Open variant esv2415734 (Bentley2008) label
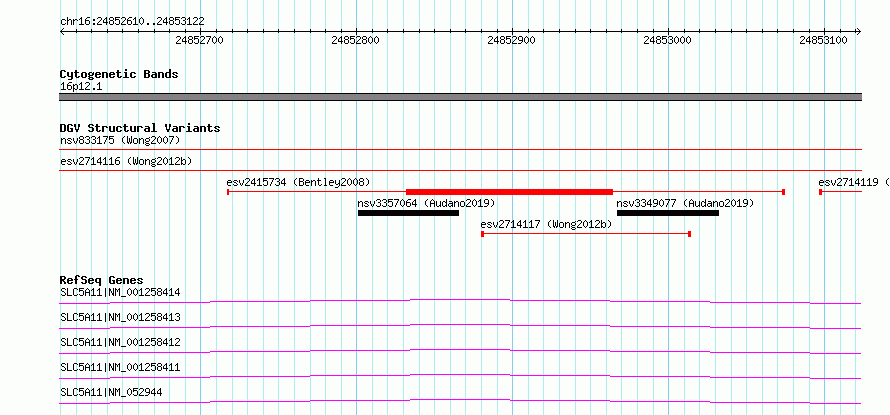 click(298, 182)
